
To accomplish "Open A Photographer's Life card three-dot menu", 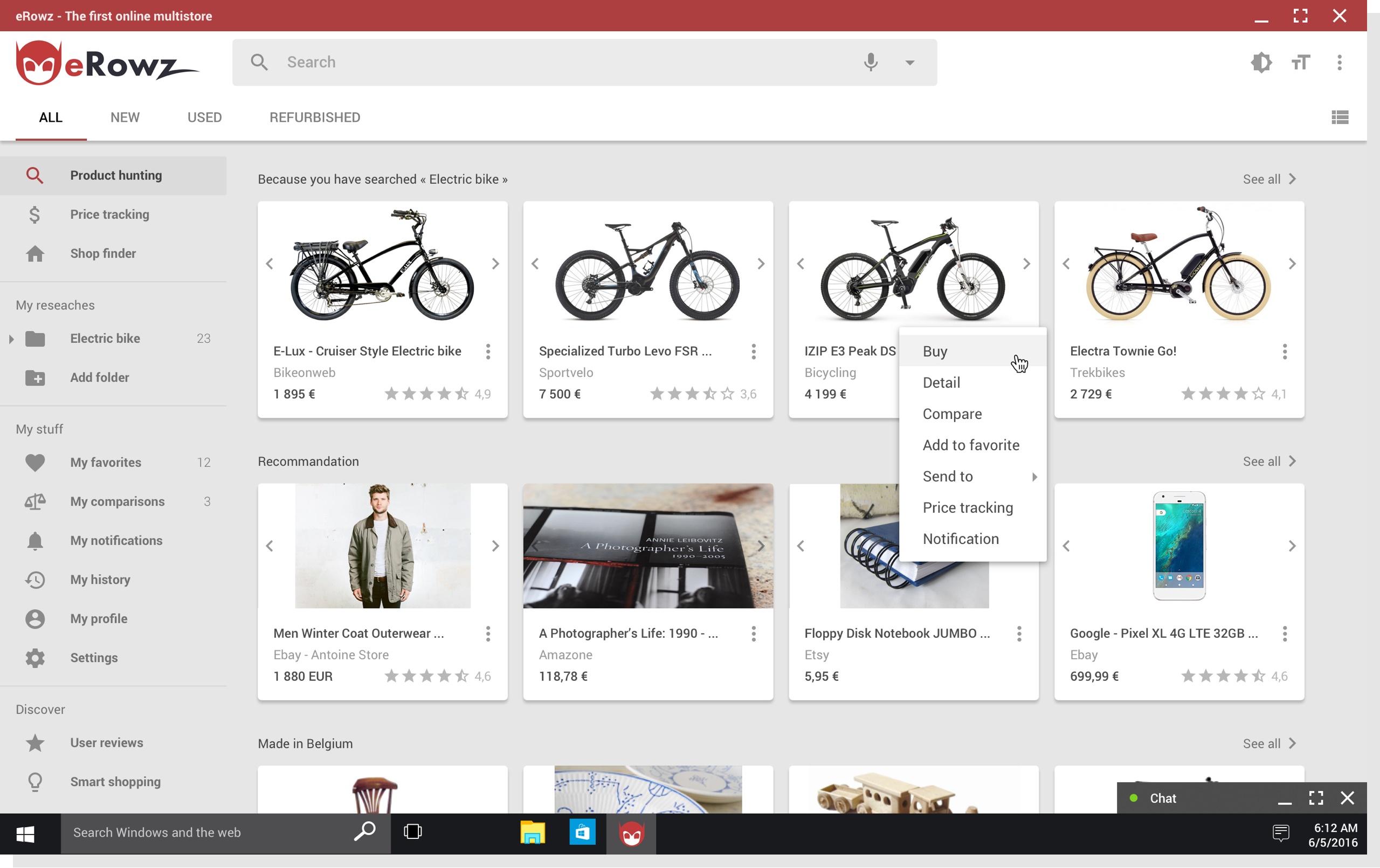I will [753, 633].
